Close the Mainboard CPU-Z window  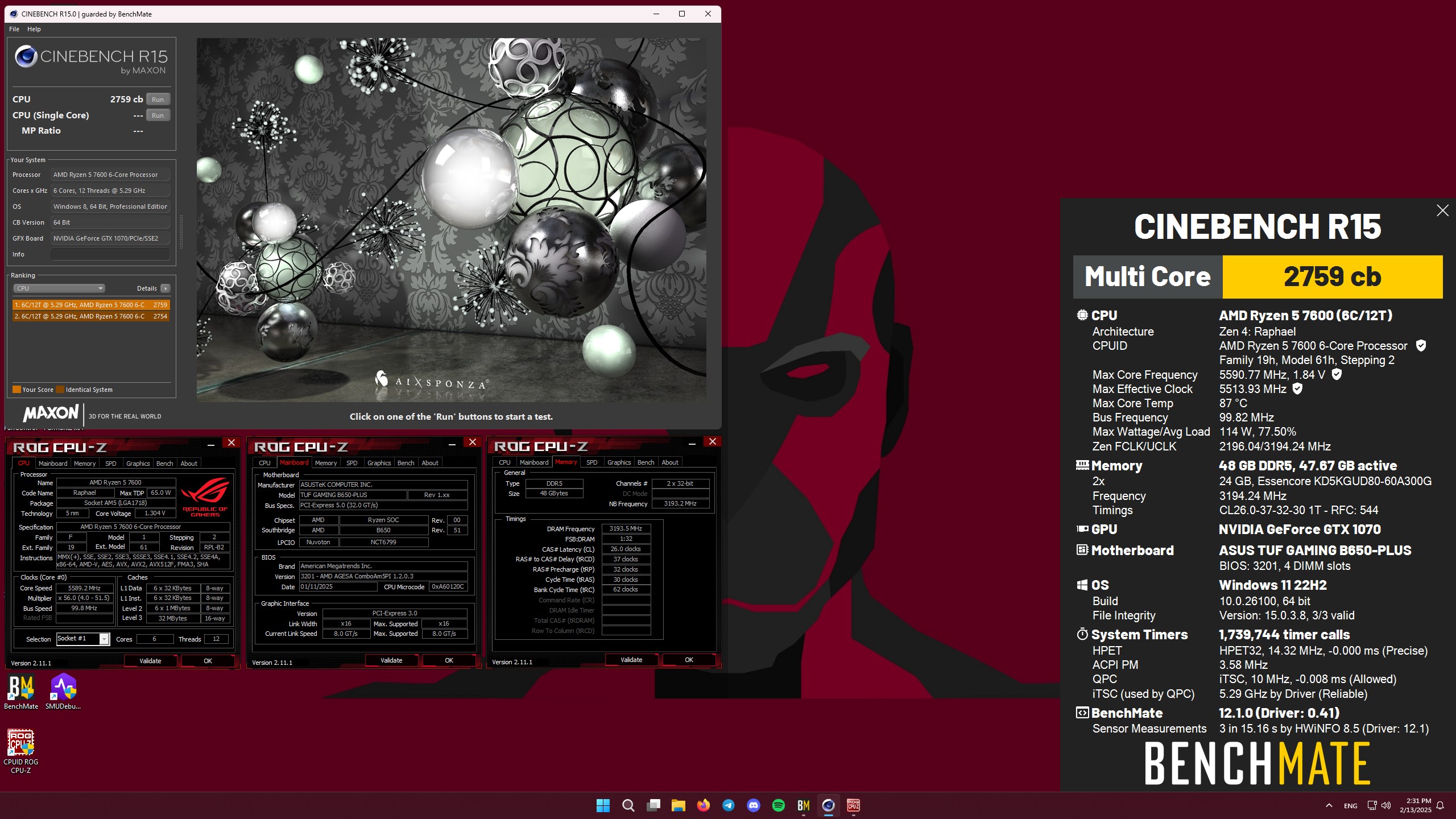(x=472, y=442)
